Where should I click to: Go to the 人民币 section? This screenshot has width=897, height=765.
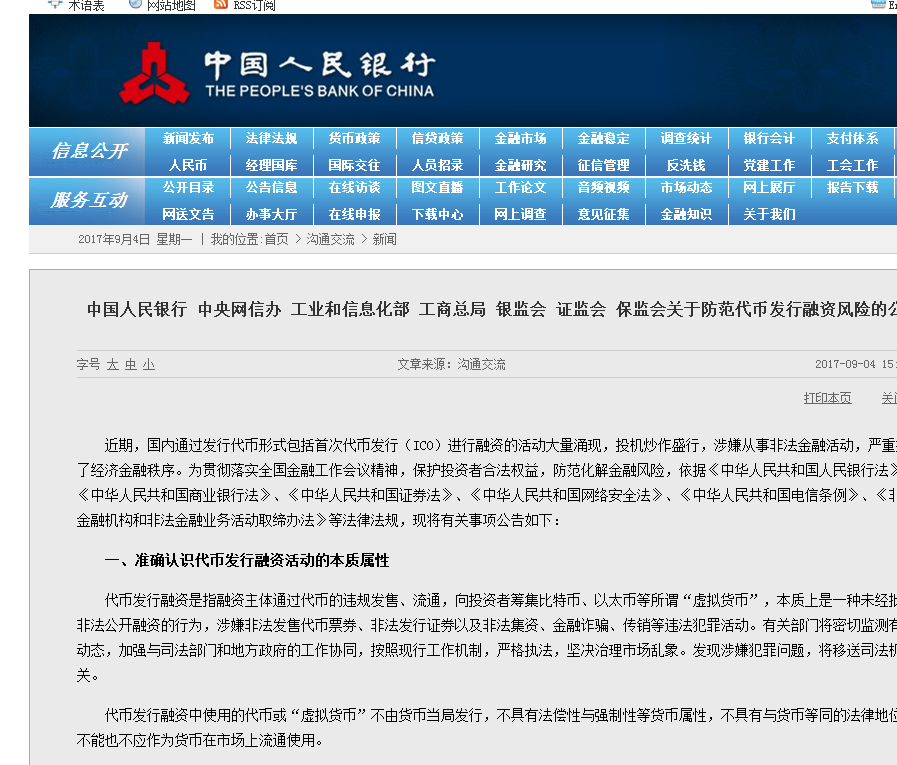pos(188,165)
